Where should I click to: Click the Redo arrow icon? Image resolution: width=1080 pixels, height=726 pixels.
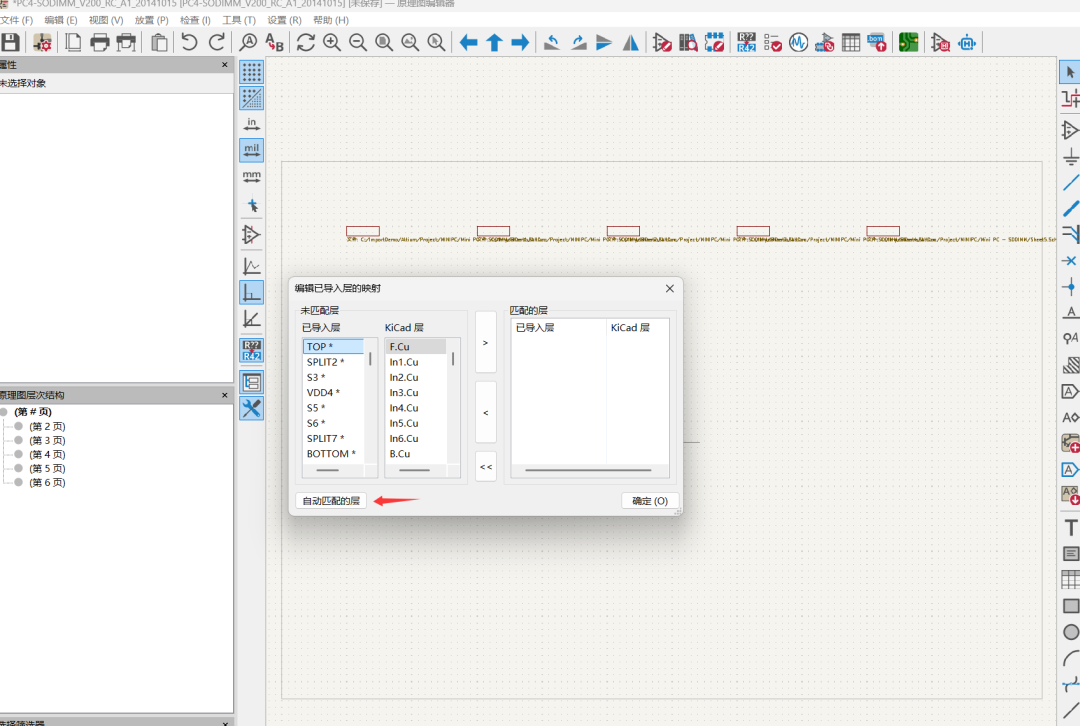[216, 43]
